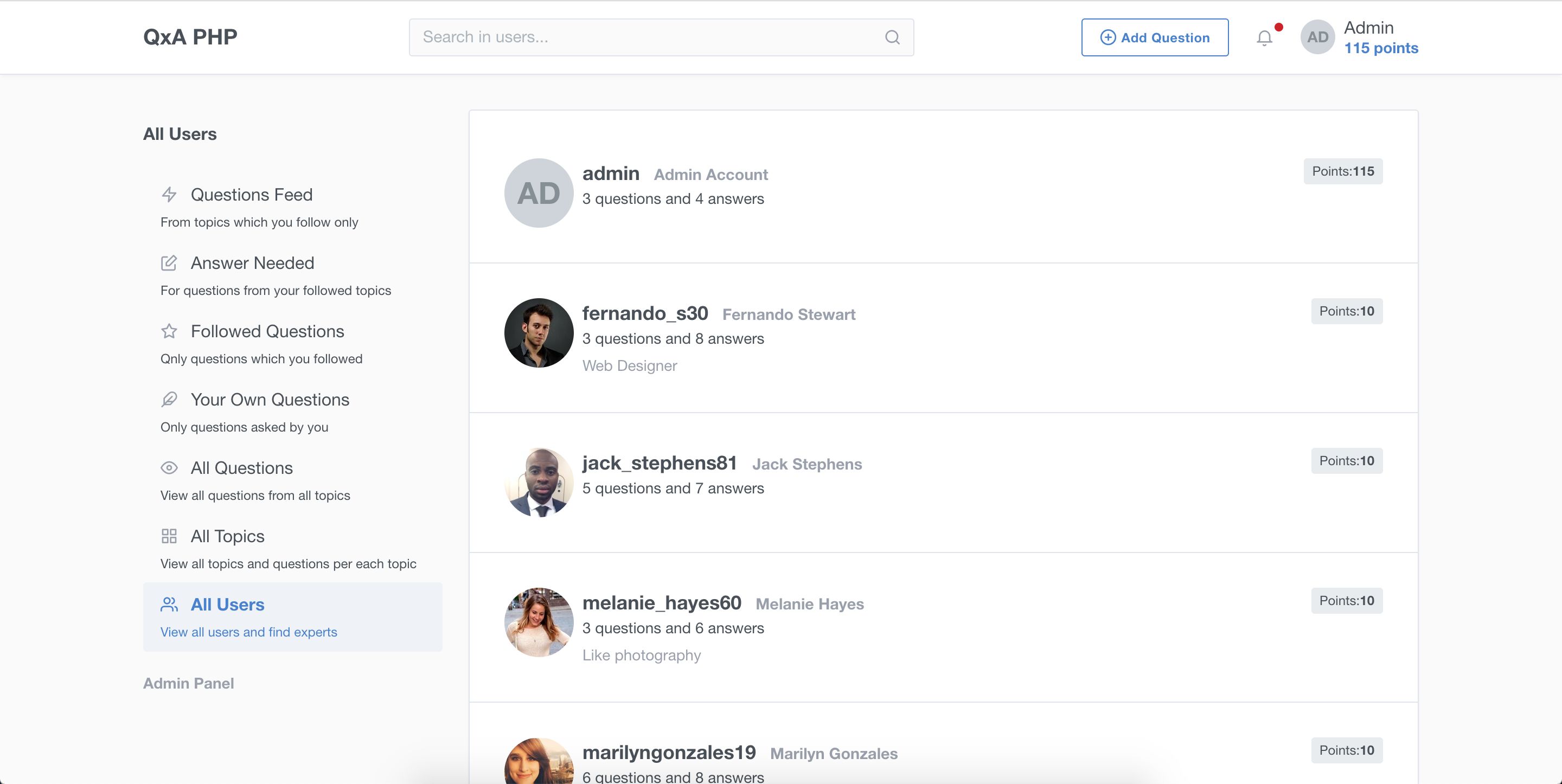Click Melanie Hayes' profile photo
The image size is (1562, 784).
tap(539, 622)
